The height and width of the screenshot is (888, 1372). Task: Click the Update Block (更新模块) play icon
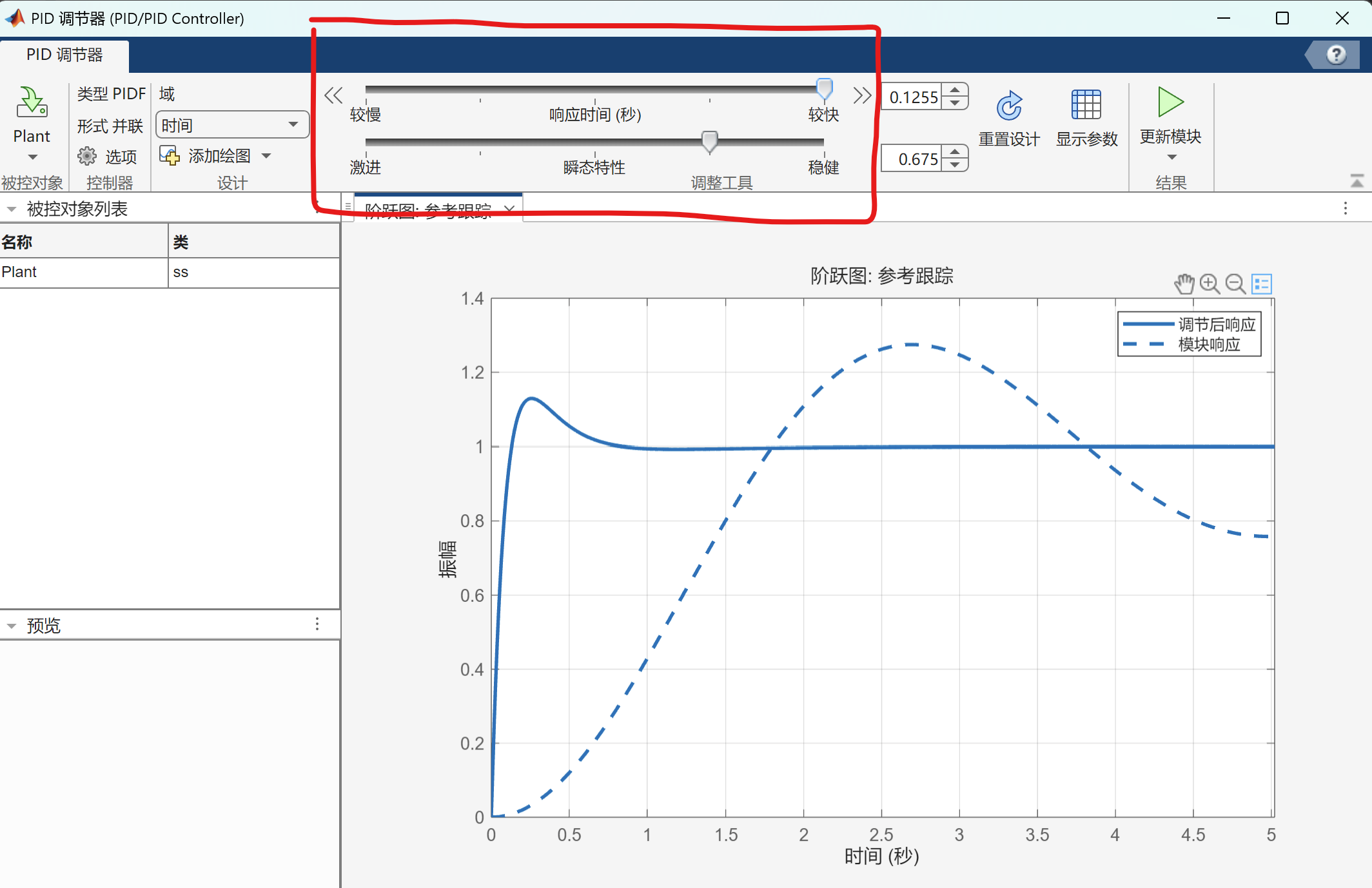tap(1170, 102)
